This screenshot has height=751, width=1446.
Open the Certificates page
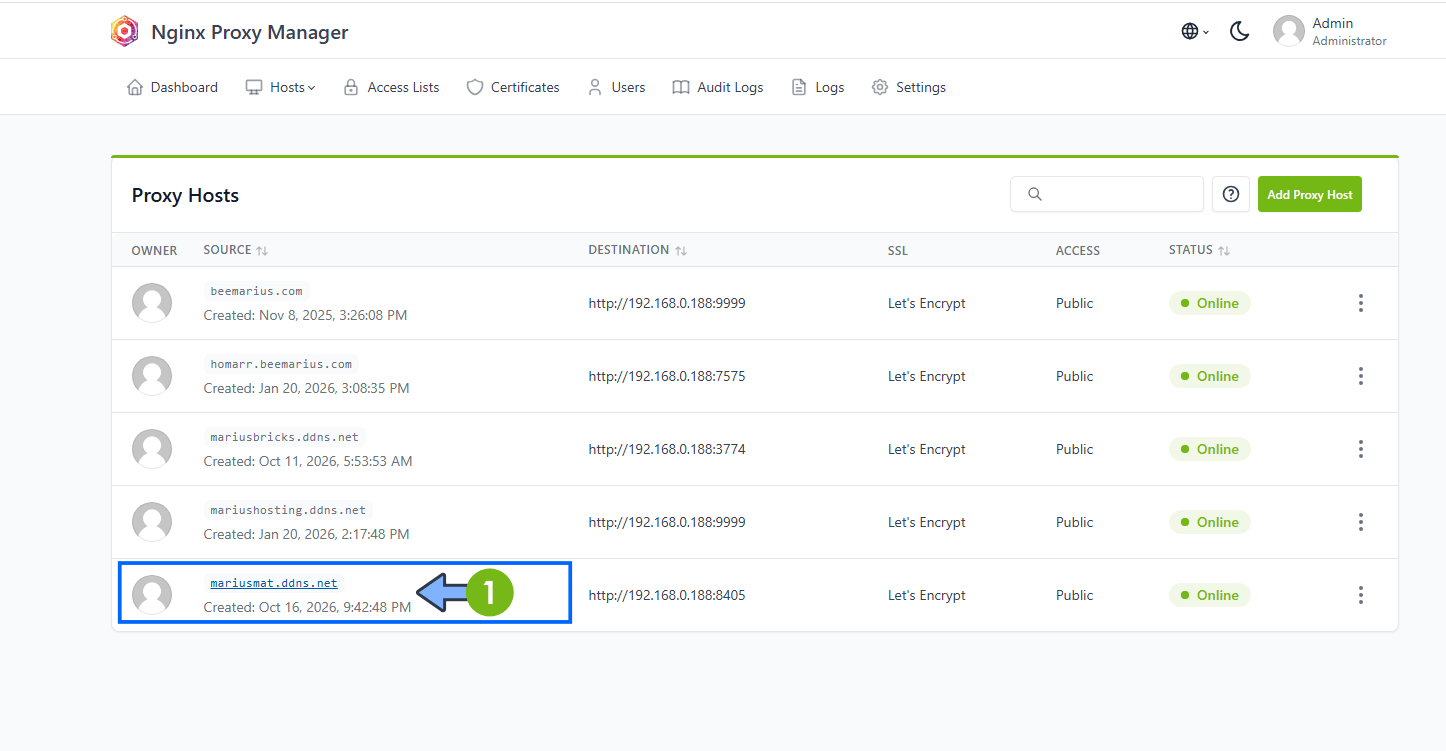(513, 87)
